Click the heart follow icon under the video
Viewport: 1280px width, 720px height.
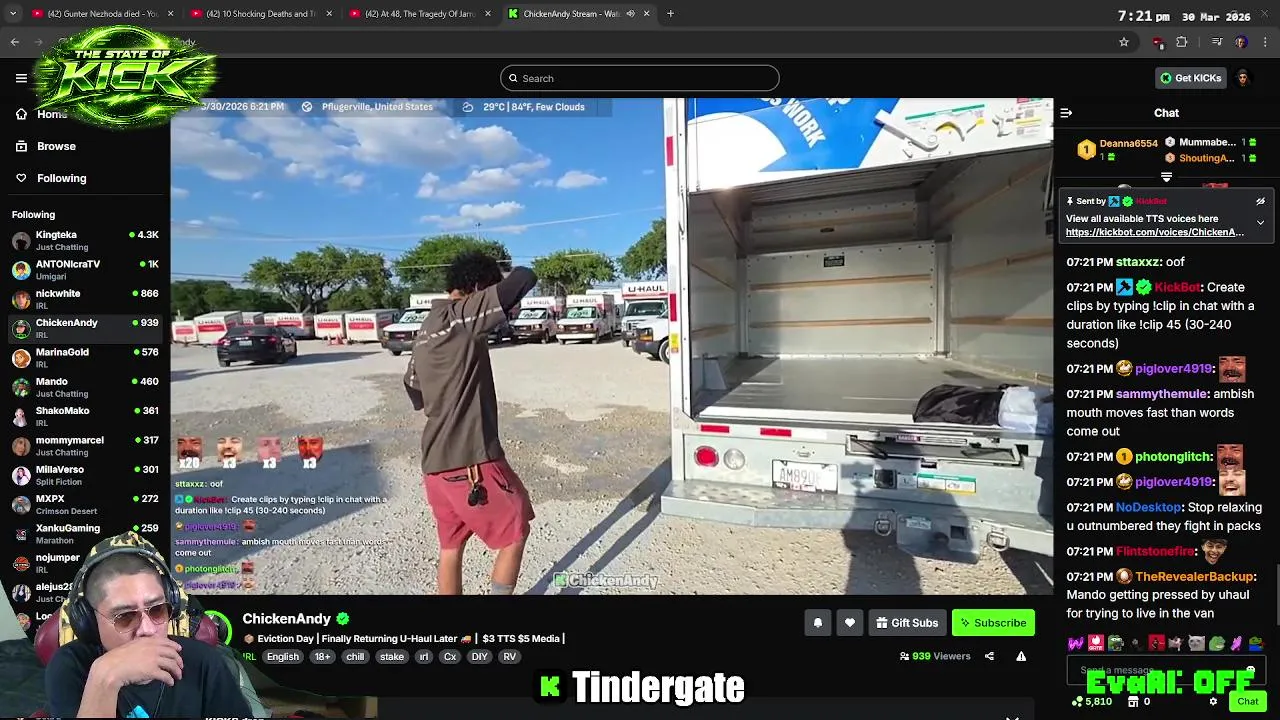pos(849,623)
